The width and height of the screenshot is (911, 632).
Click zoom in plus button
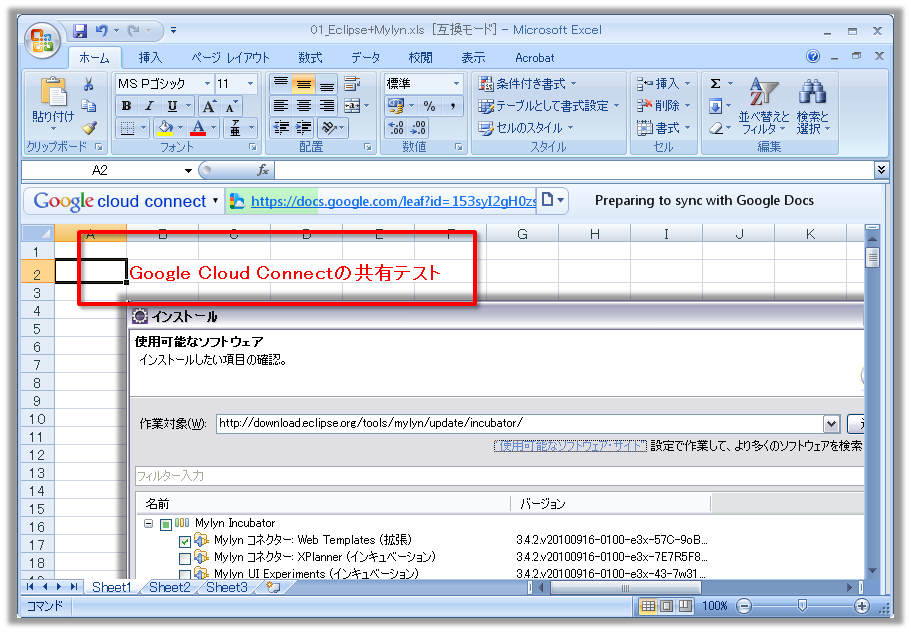click(x=861, y=606)
